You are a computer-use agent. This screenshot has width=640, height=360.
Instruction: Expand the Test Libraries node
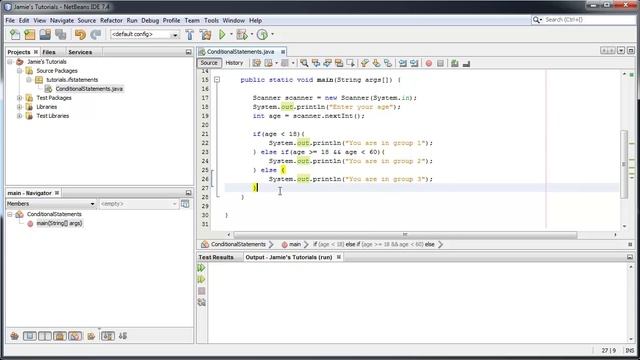pyautogui.click(x=19, y=116)
